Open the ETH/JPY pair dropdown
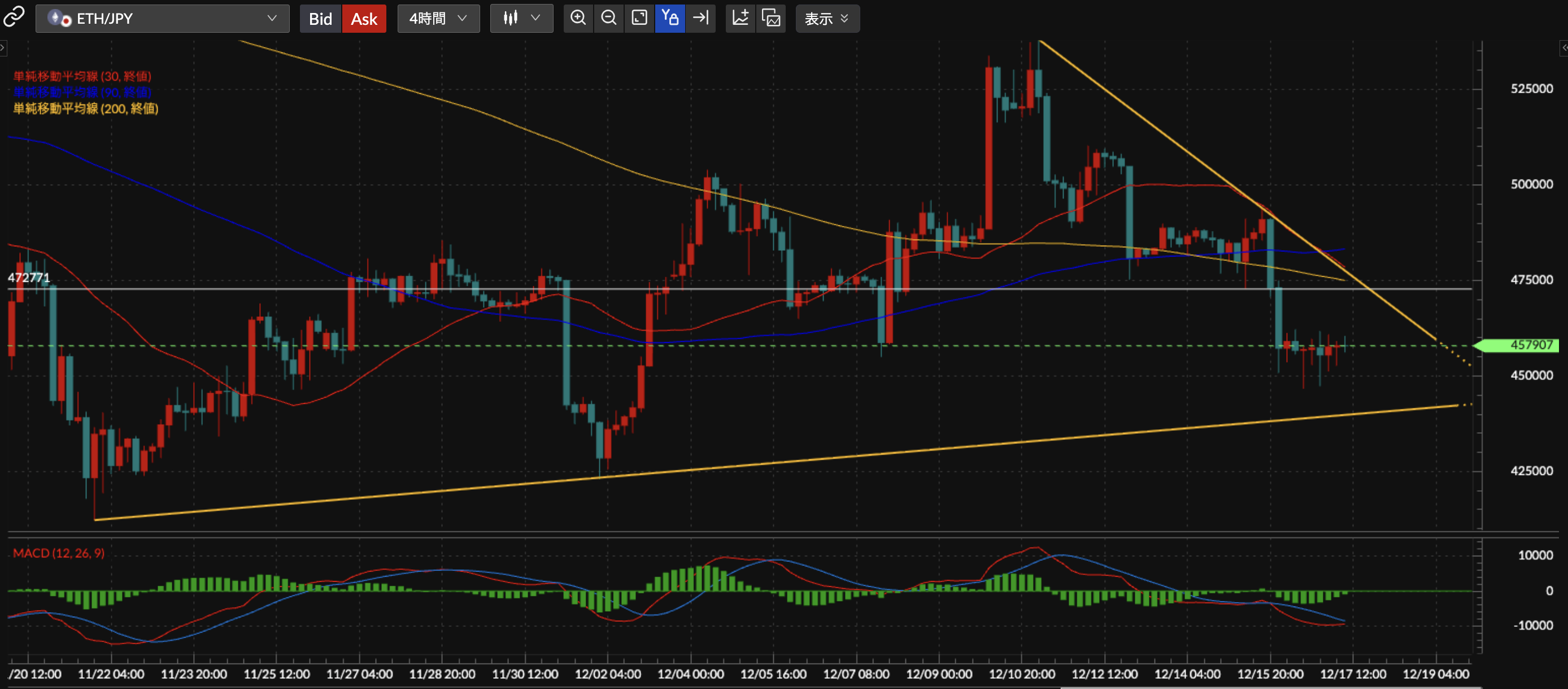This screenshot has height=689, width=1568. tap(162, 19)
